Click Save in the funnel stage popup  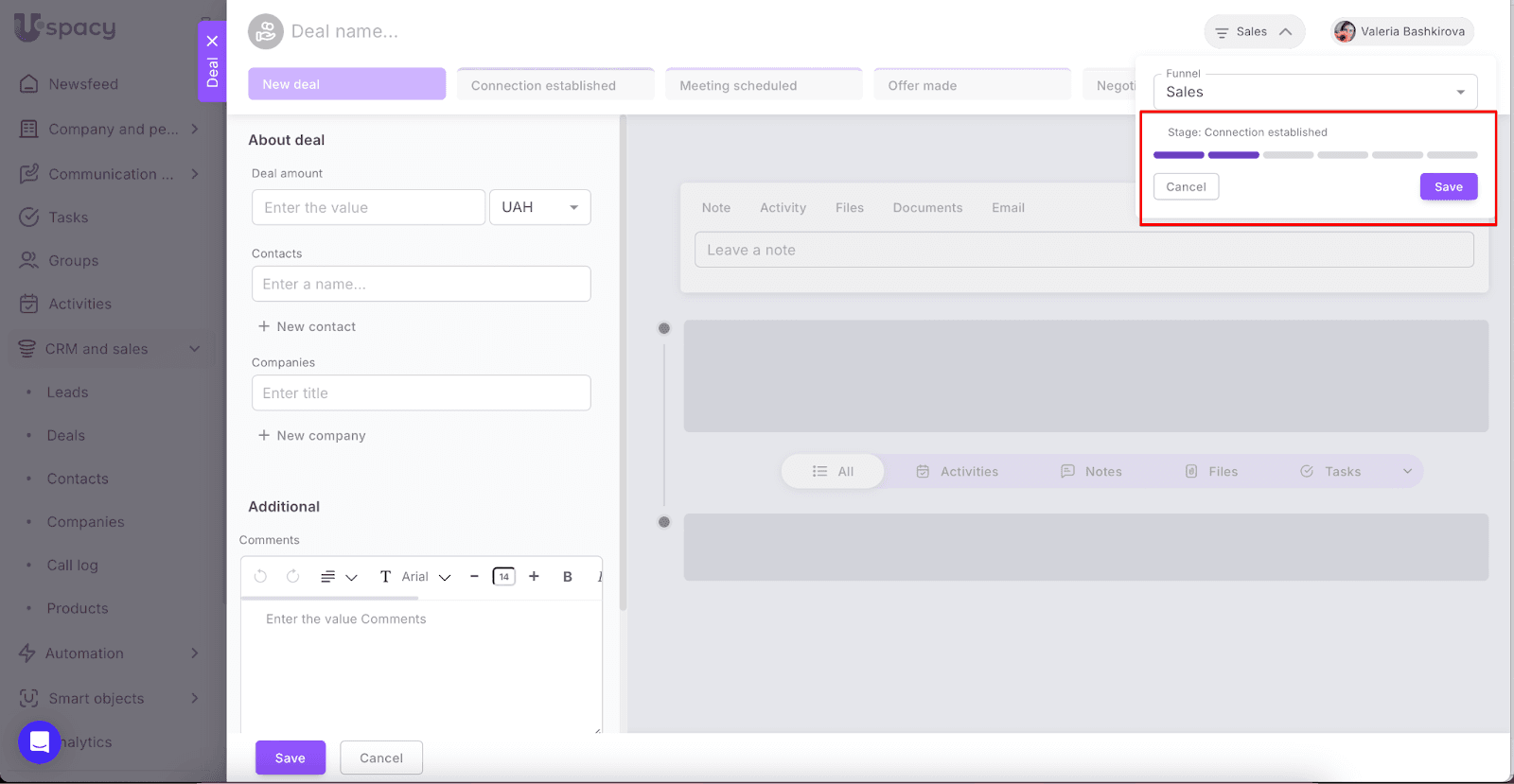1448,187
